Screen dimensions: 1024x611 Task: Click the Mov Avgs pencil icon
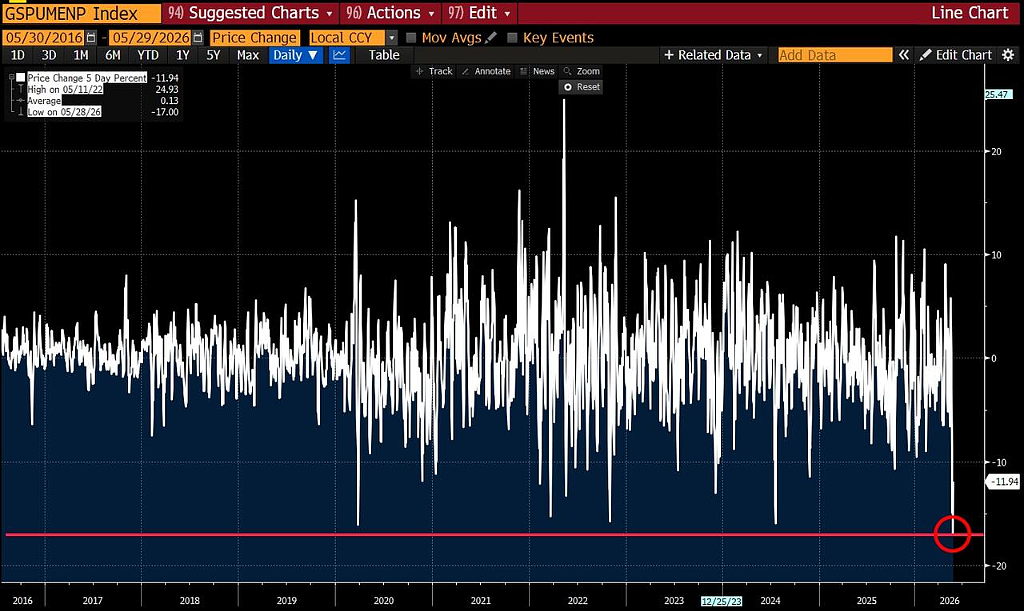pos(492,38)
